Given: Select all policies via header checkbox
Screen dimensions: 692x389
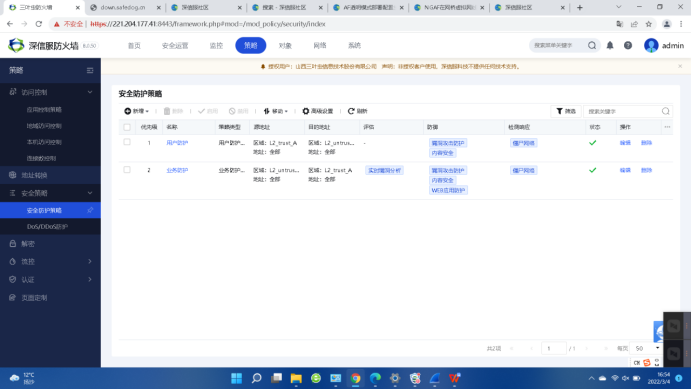Looking at the screenshot, I should click(127, 127).
